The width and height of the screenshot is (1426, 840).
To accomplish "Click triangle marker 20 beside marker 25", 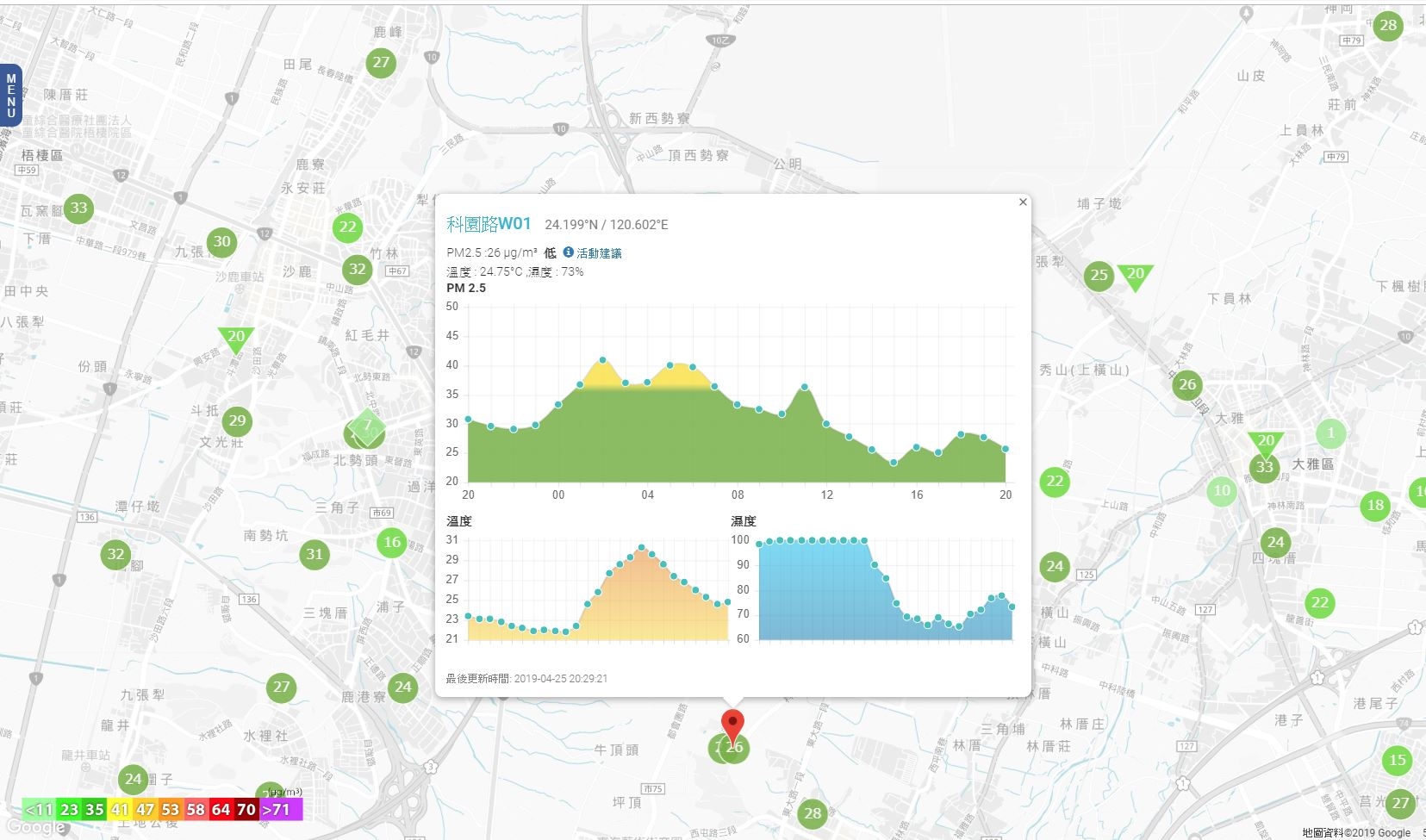I will 1136,277.
